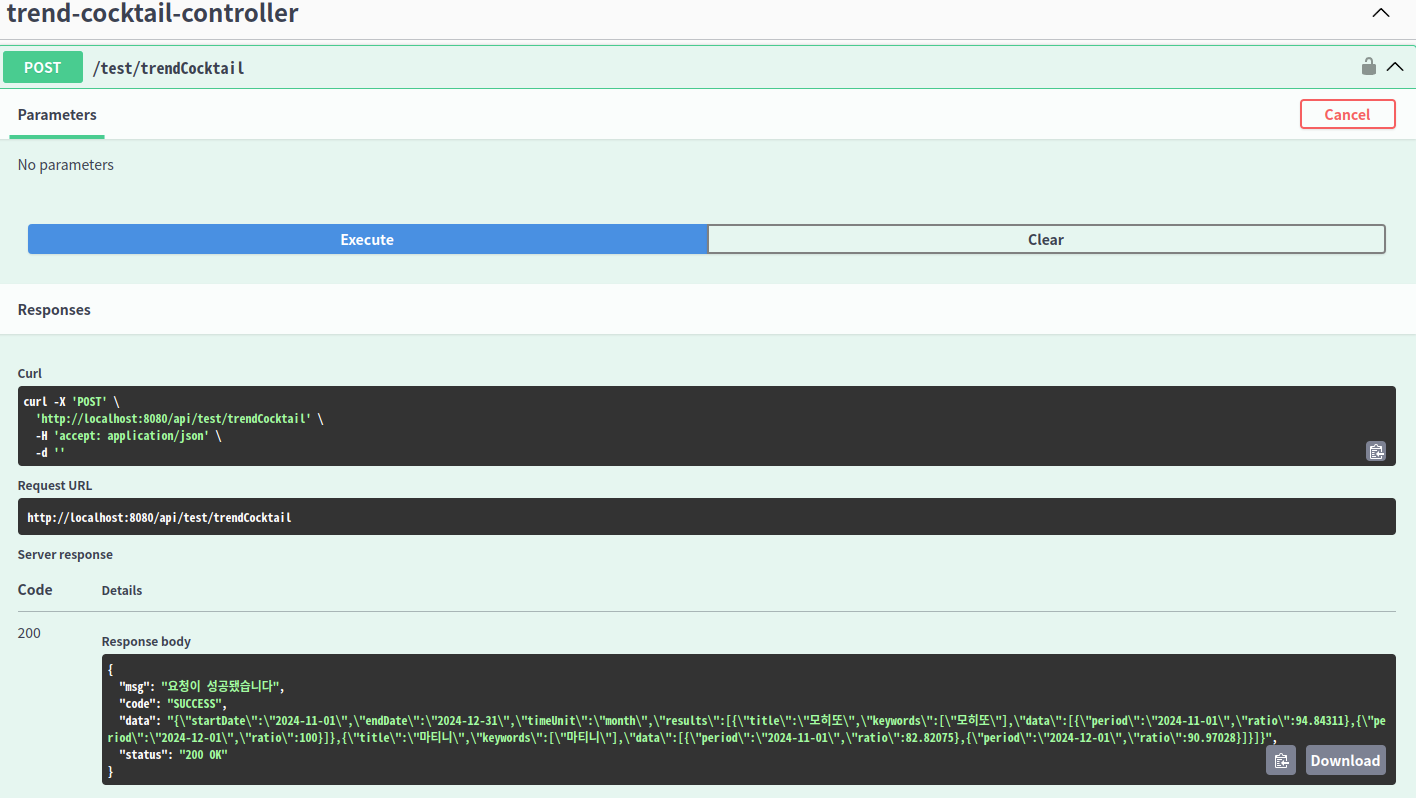Execute the trendCocktail request
This screenshot has height=798, width=1416.
(366, 239)
